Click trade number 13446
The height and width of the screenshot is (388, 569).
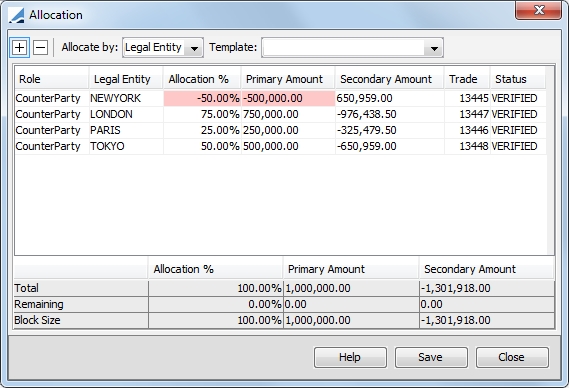point(467,130)
